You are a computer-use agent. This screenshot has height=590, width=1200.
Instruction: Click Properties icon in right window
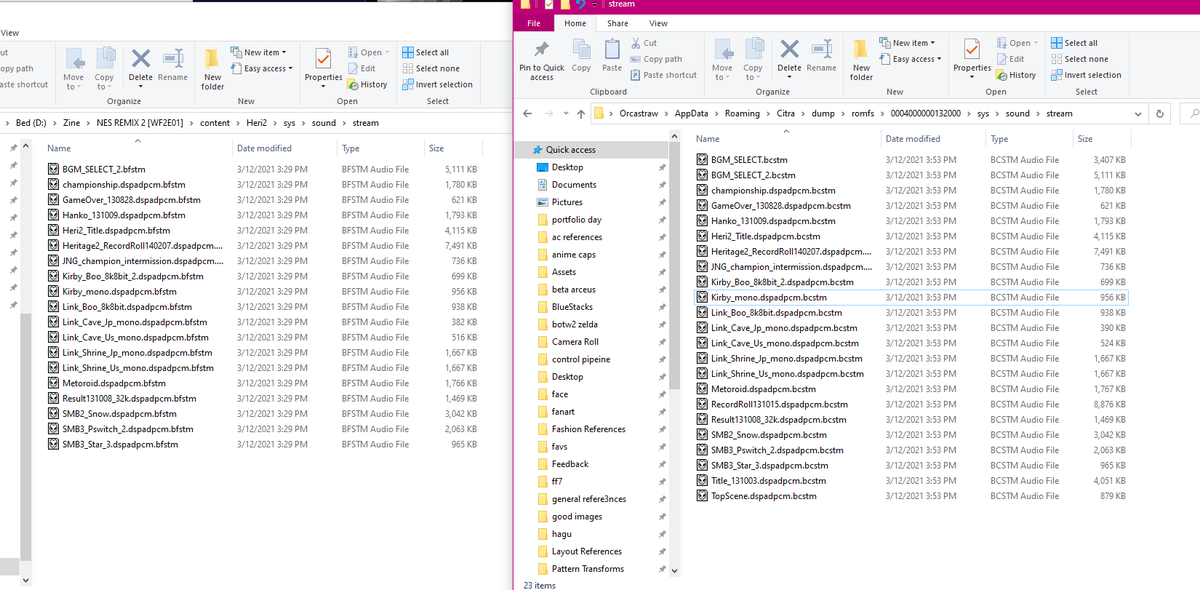point(972,56)
